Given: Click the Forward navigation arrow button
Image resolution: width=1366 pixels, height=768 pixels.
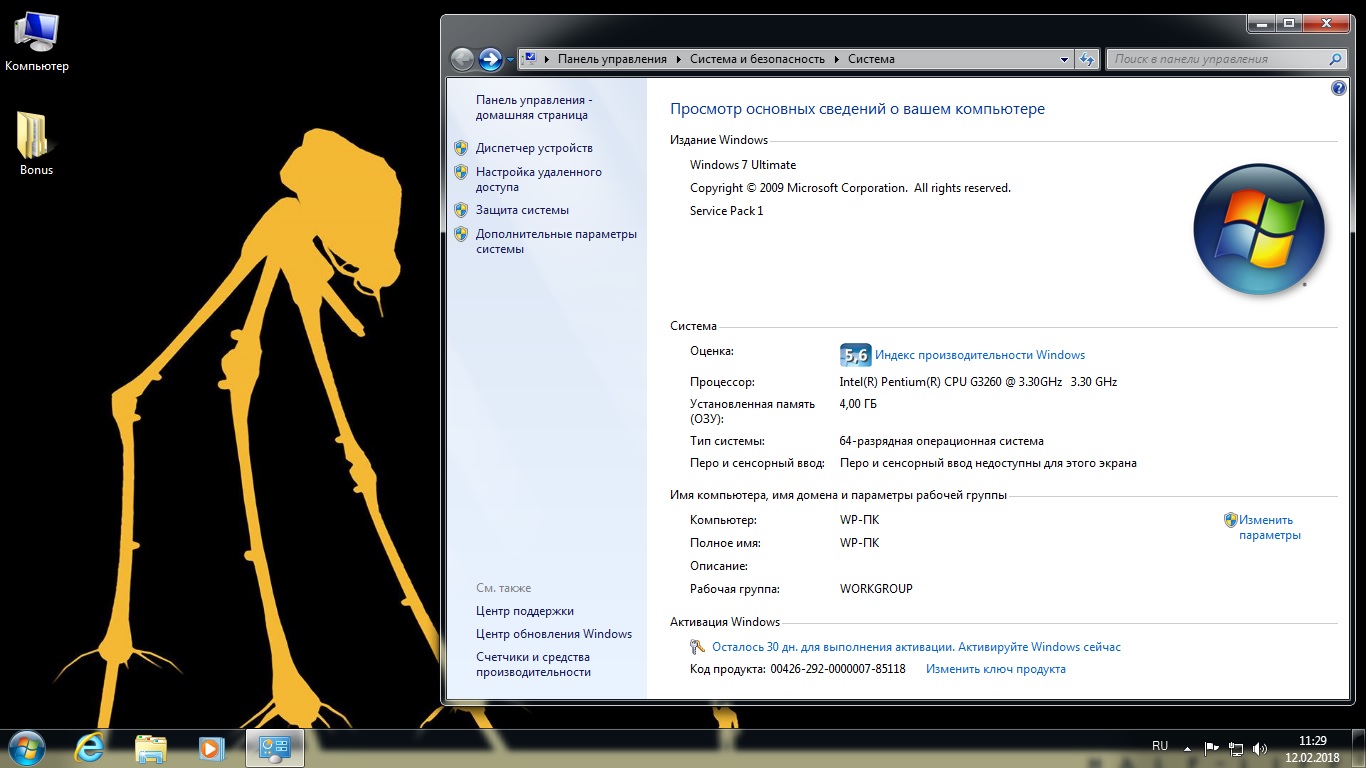Looking at the screenshot, I should pyautogui.click(x=490, y=60).
